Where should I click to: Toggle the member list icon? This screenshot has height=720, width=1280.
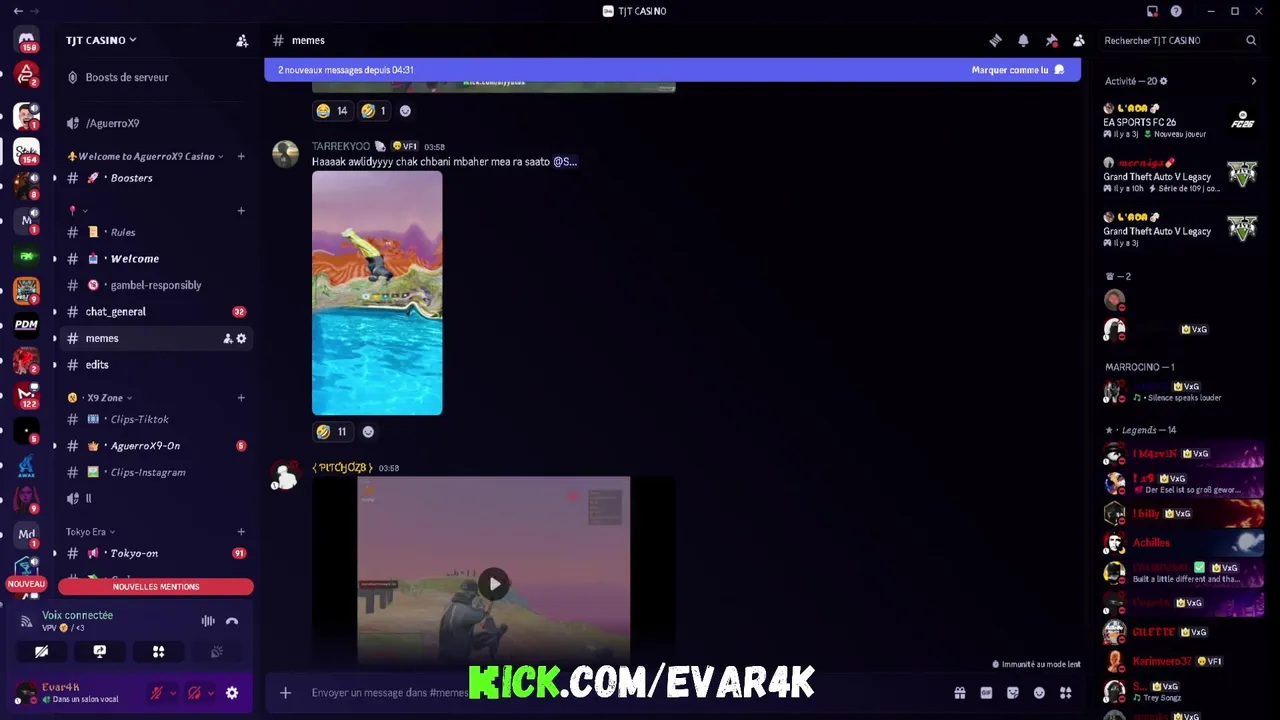(1079, 40)
